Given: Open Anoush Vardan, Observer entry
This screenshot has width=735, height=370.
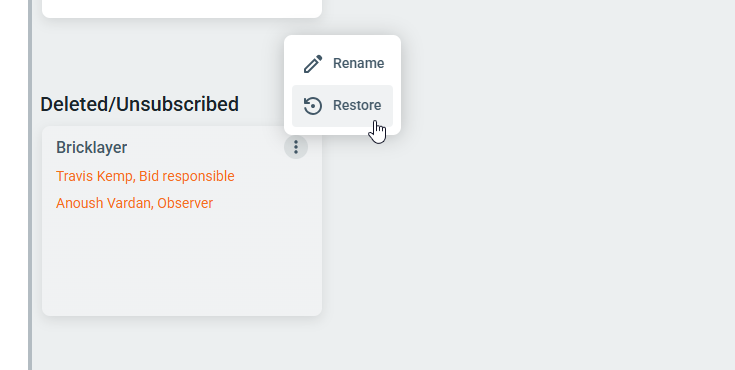Looking at the screenshot, I should [x=135, y=203].
